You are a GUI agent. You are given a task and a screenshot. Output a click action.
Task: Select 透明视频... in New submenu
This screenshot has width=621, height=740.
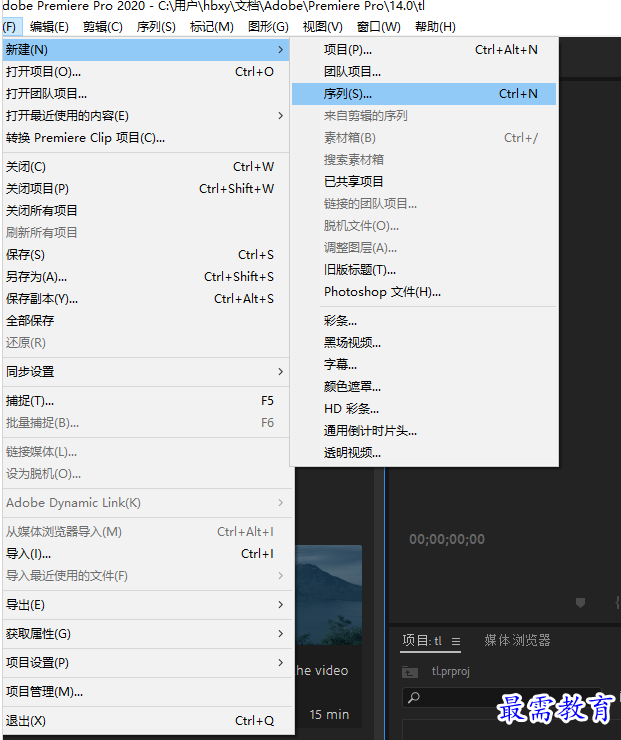[424, 453]
